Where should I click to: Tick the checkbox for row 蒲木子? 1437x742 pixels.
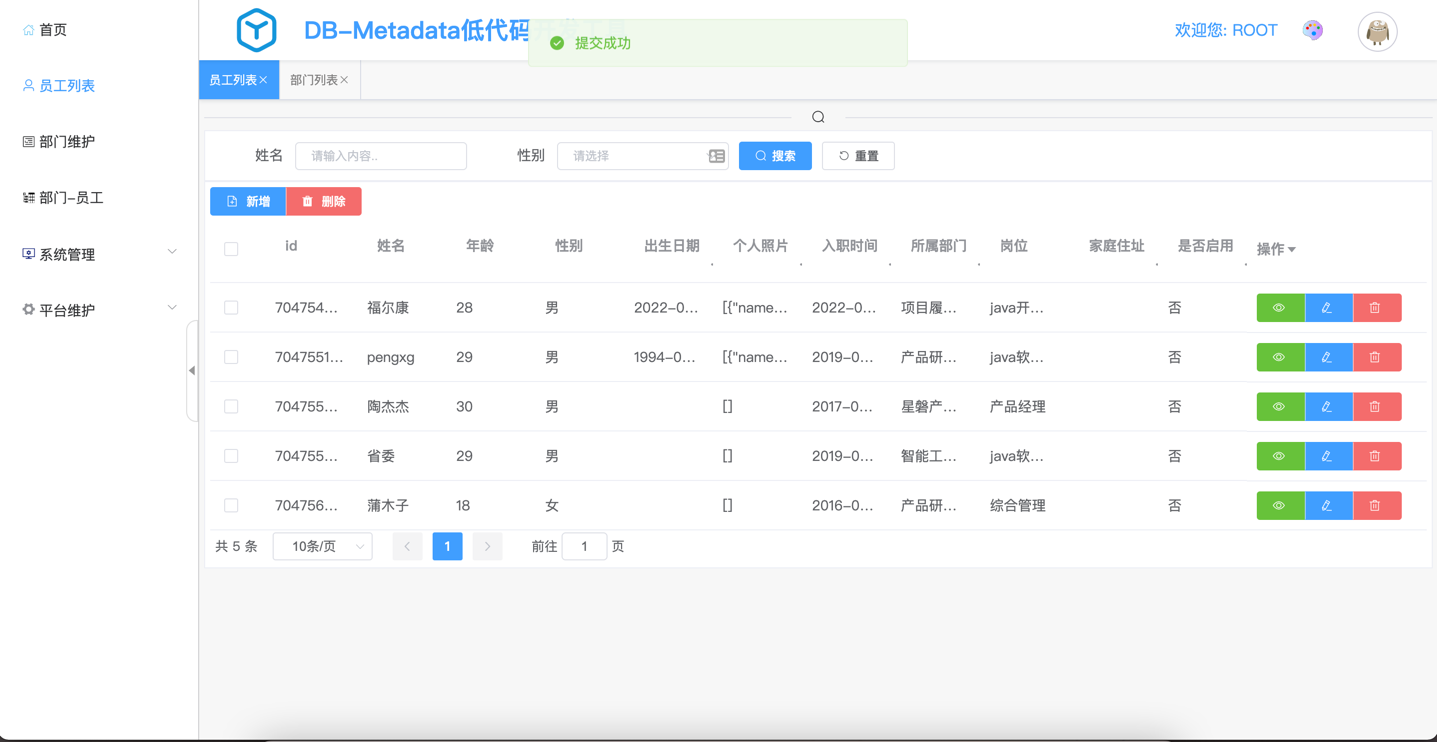(231, 506)
